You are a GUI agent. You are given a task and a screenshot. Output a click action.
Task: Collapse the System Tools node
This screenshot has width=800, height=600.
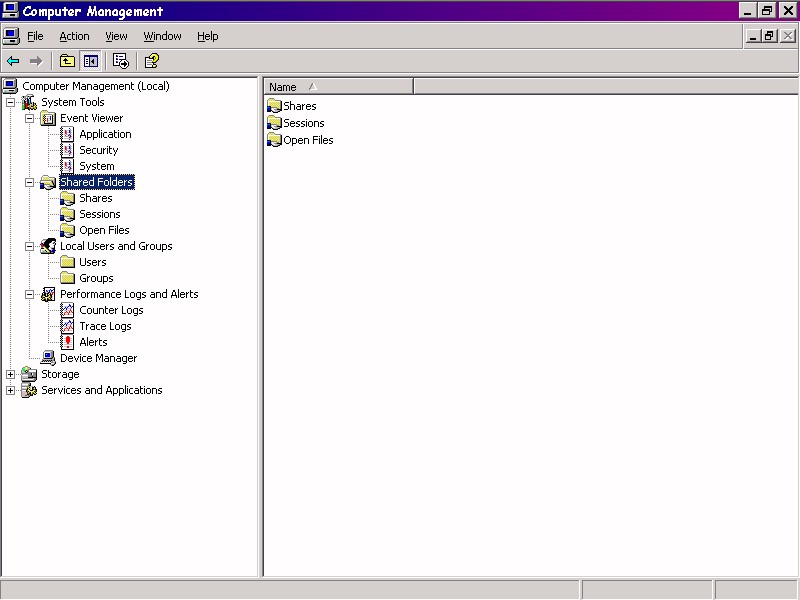point(10,102)
